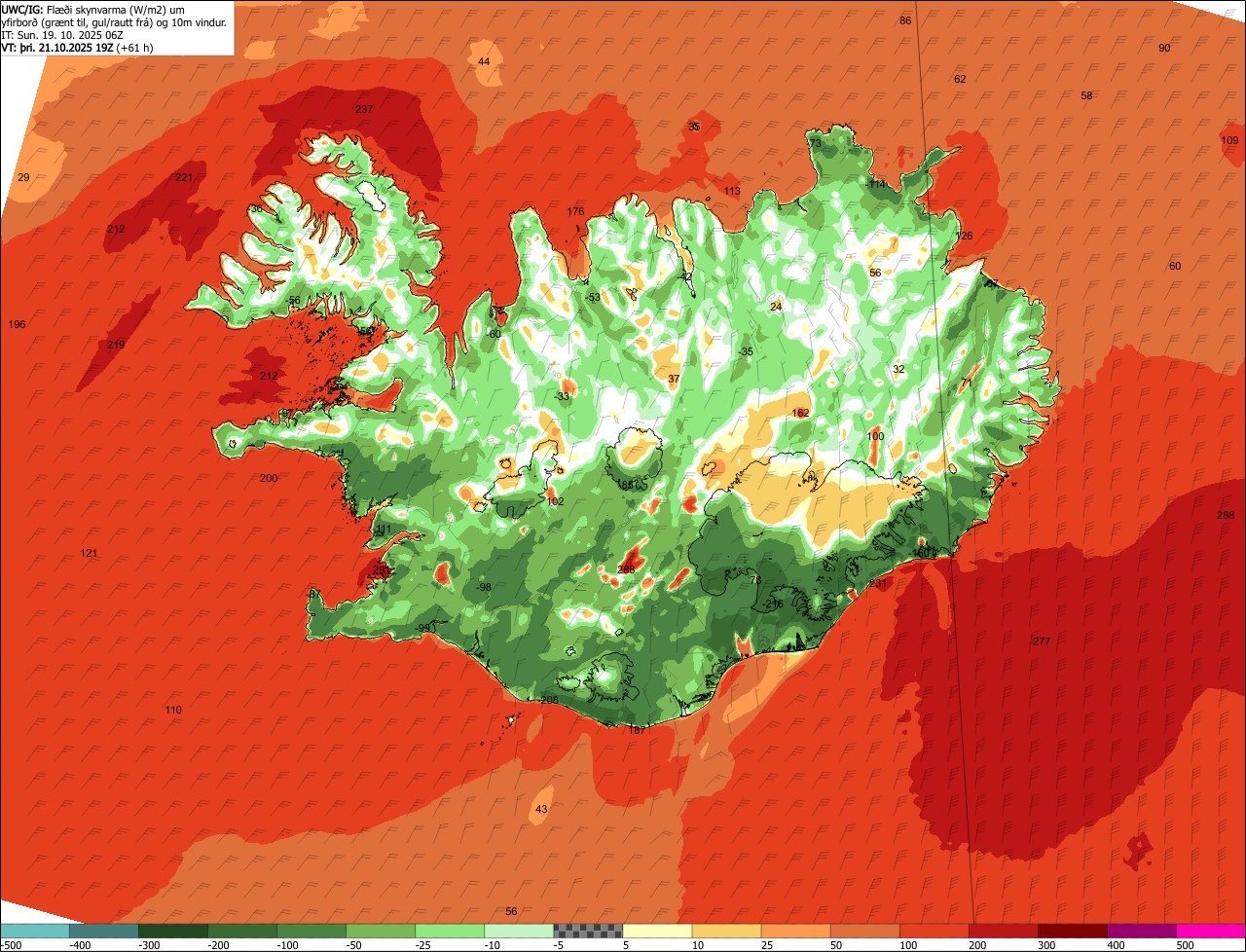Click the checkered -5 to 5 legend swatch

587,931
